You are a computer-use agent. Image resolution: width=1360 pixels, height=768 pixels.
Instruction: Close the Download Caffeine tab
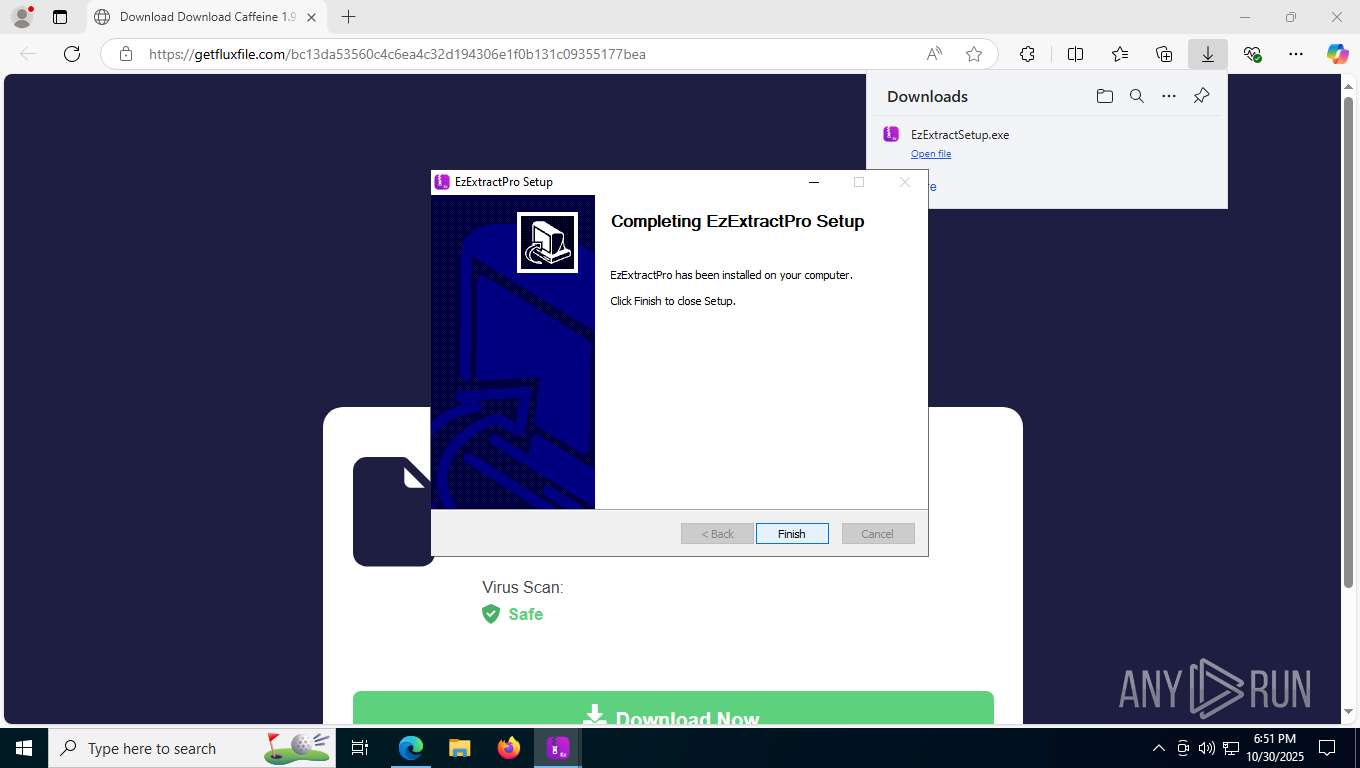coord(312,17)
